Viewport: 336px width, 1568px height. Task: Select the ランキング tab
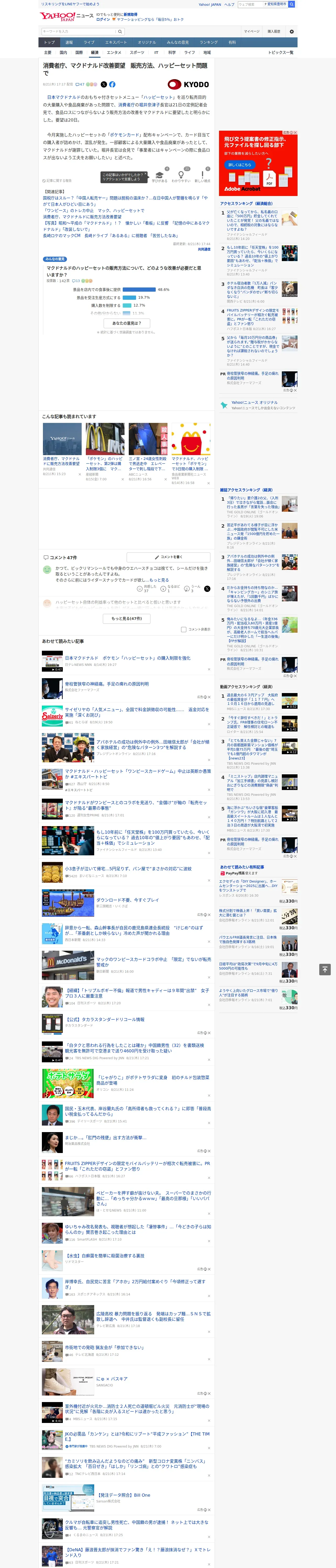209,43
